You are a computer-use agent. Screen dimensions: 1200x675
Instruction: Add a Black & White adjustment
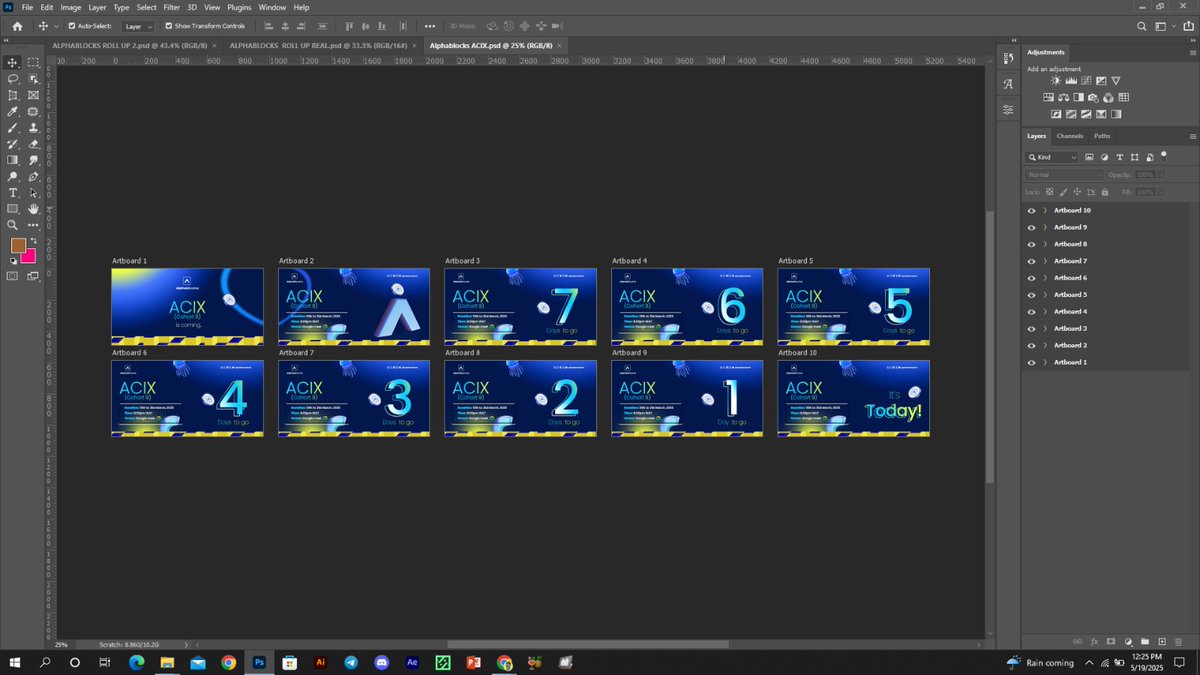point(1079,97)
